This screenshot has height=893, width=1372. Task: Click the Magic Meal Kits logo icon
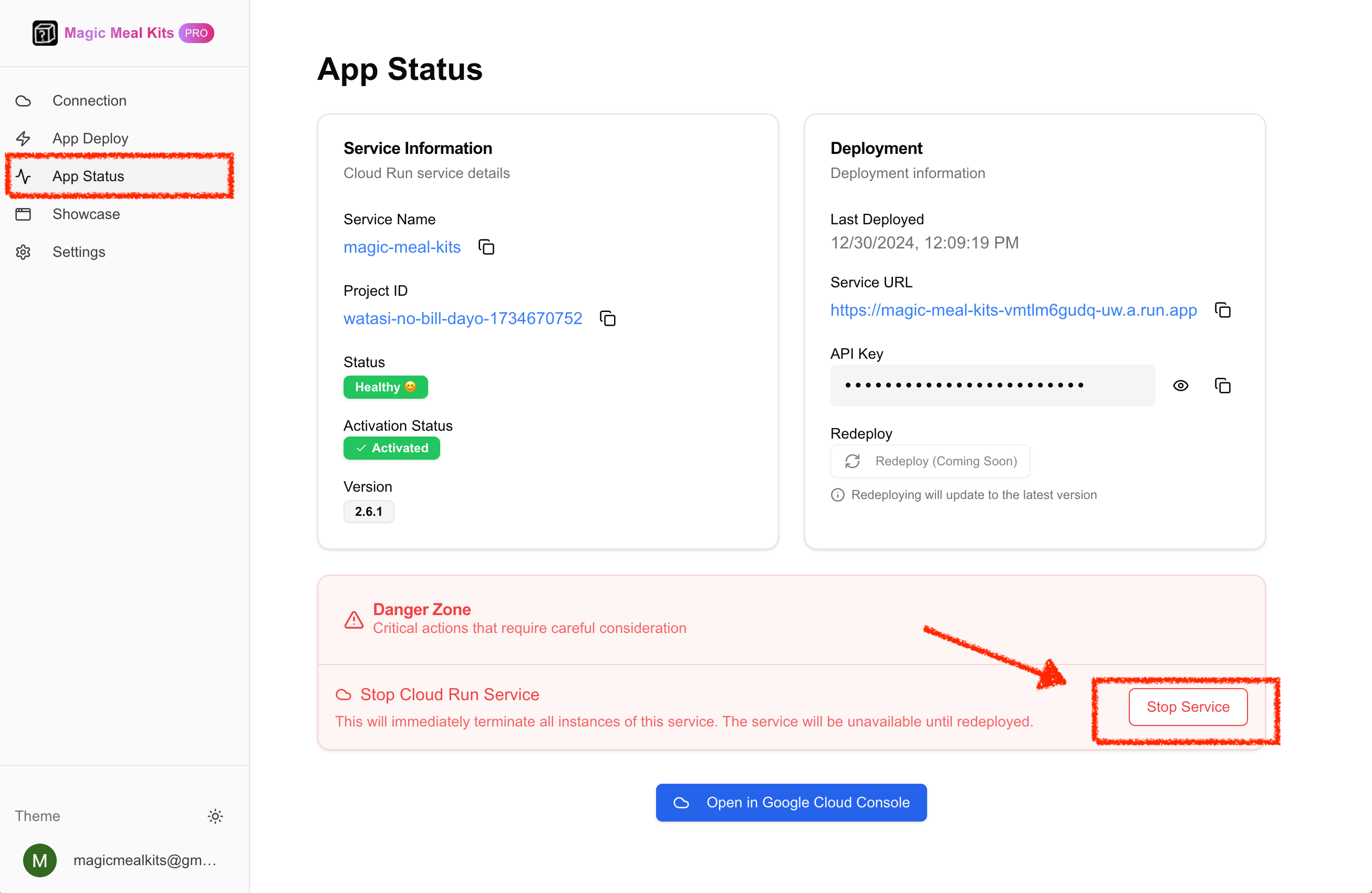click(45, 33)
